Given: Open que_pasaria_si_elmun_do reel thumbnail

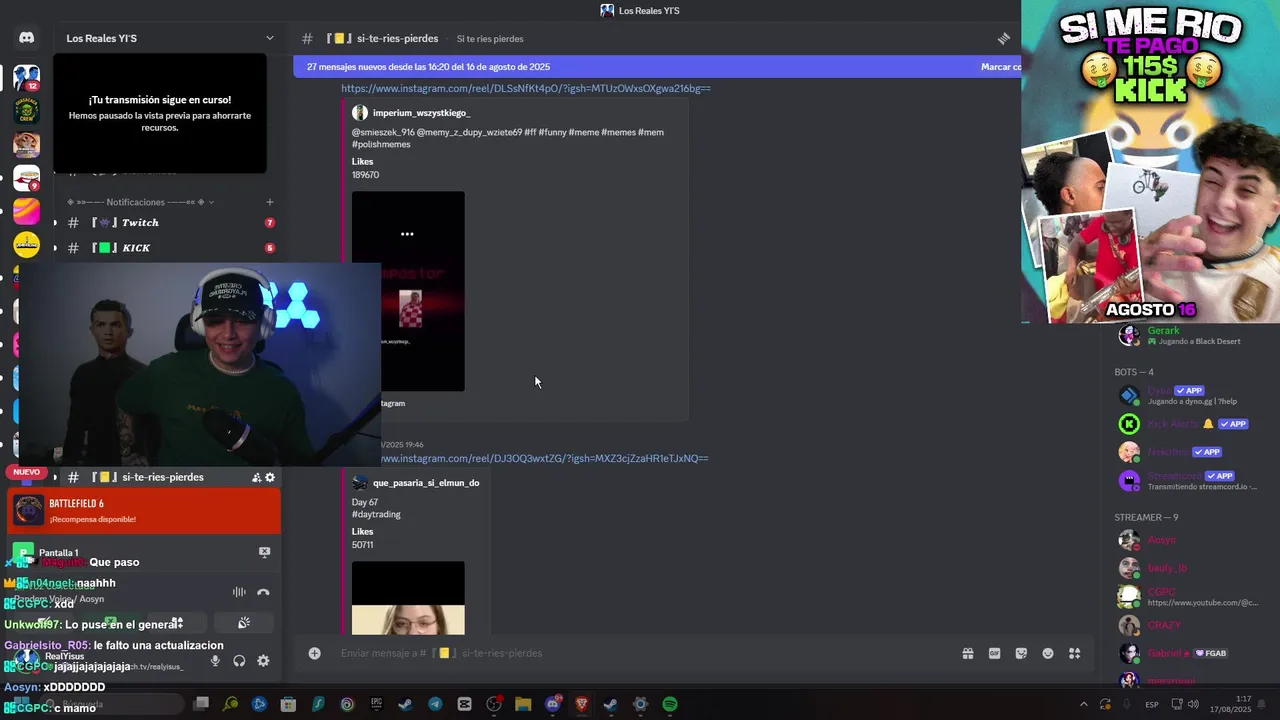Looking at the screenshot, I should coord(408,598).
